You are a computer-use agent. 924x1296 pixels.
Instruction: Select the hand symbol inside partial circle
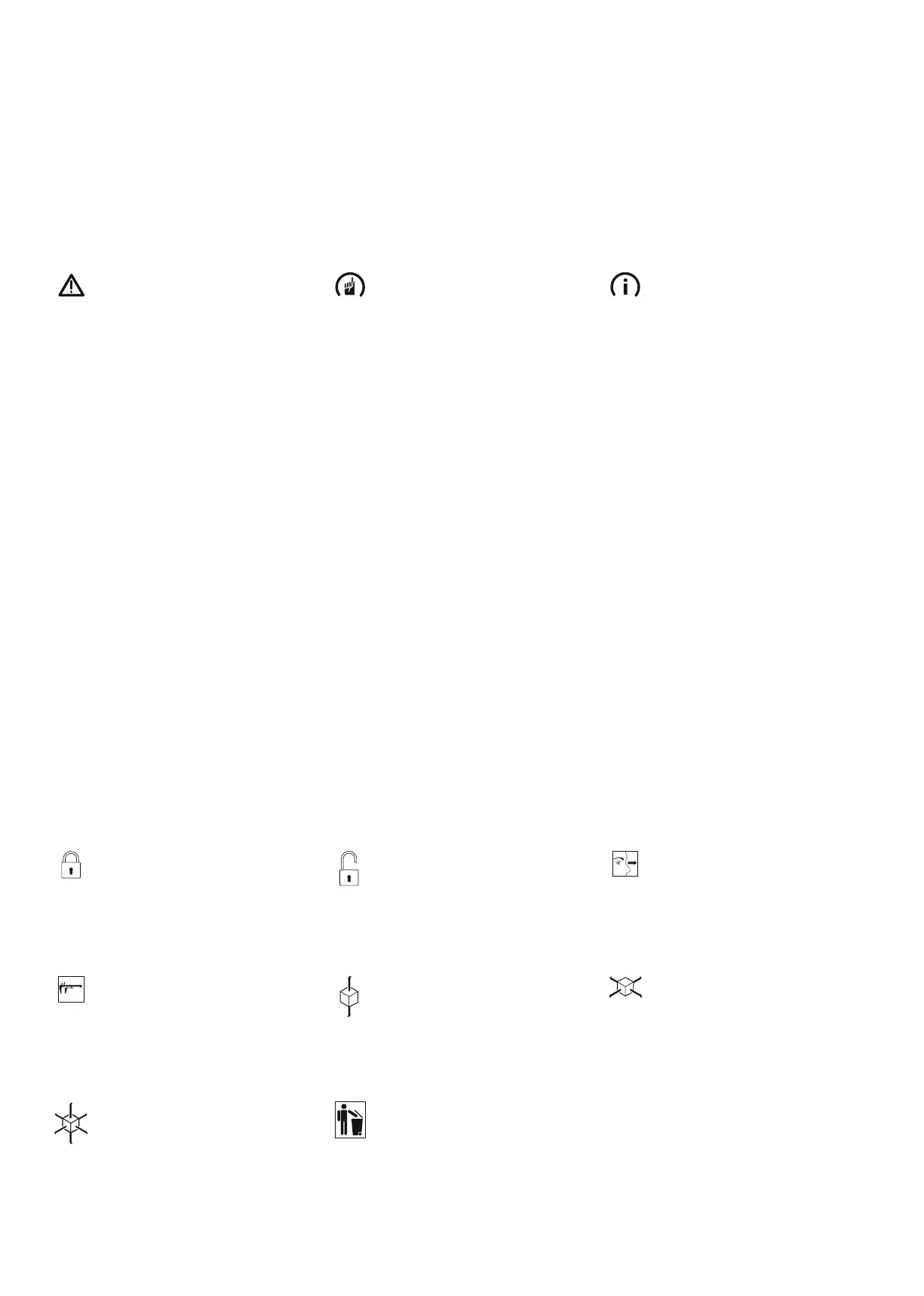click(x=350, y=285)
